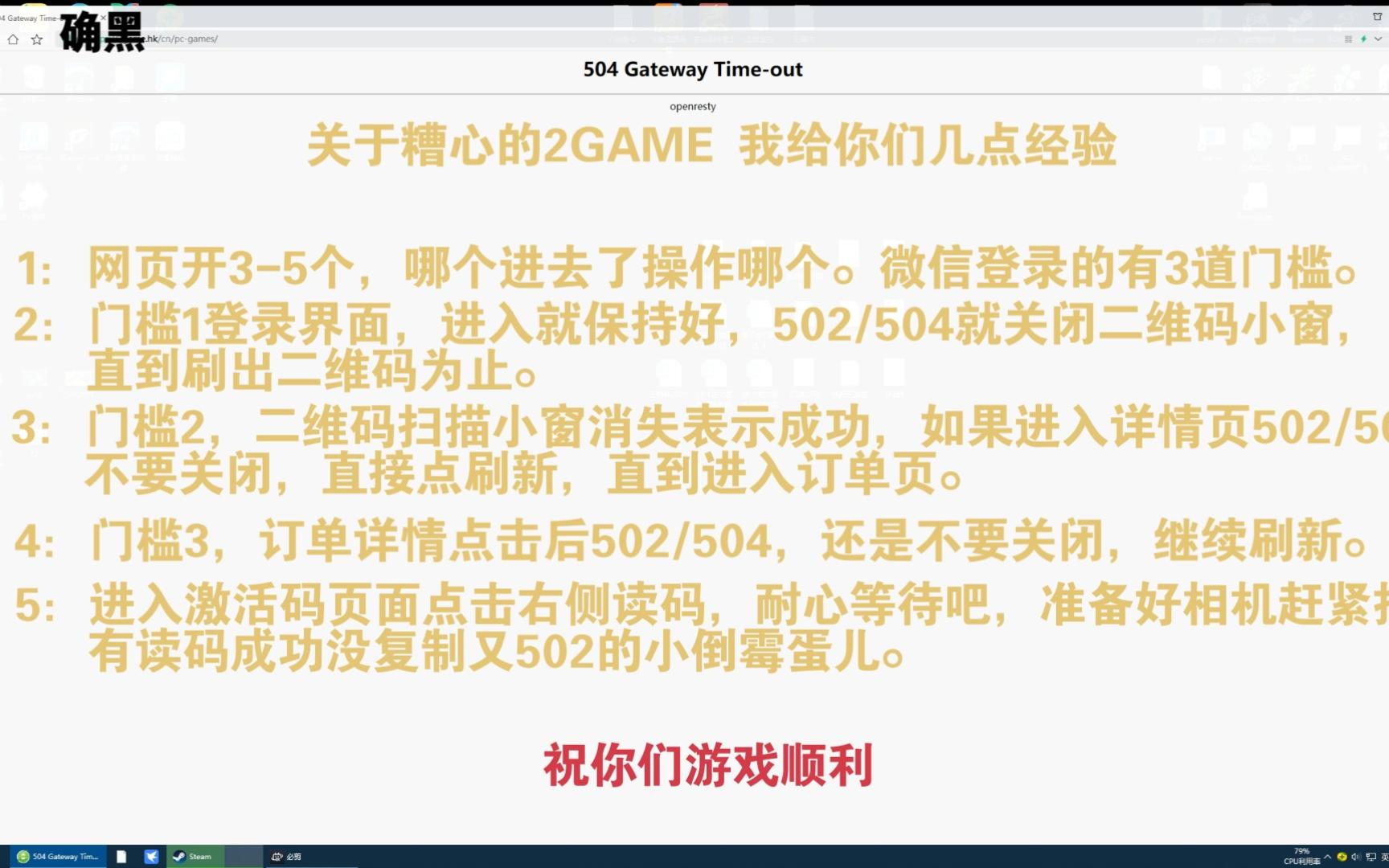Click the openresty text
The image size is (1389, 868).
(x=693, y=106)
